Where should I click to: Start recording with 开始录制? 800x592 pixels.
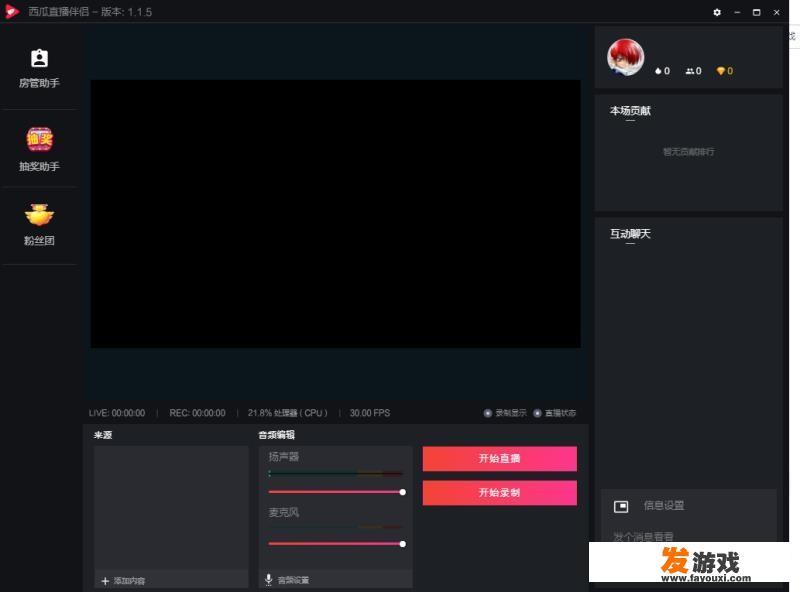[x=499, y=492]
